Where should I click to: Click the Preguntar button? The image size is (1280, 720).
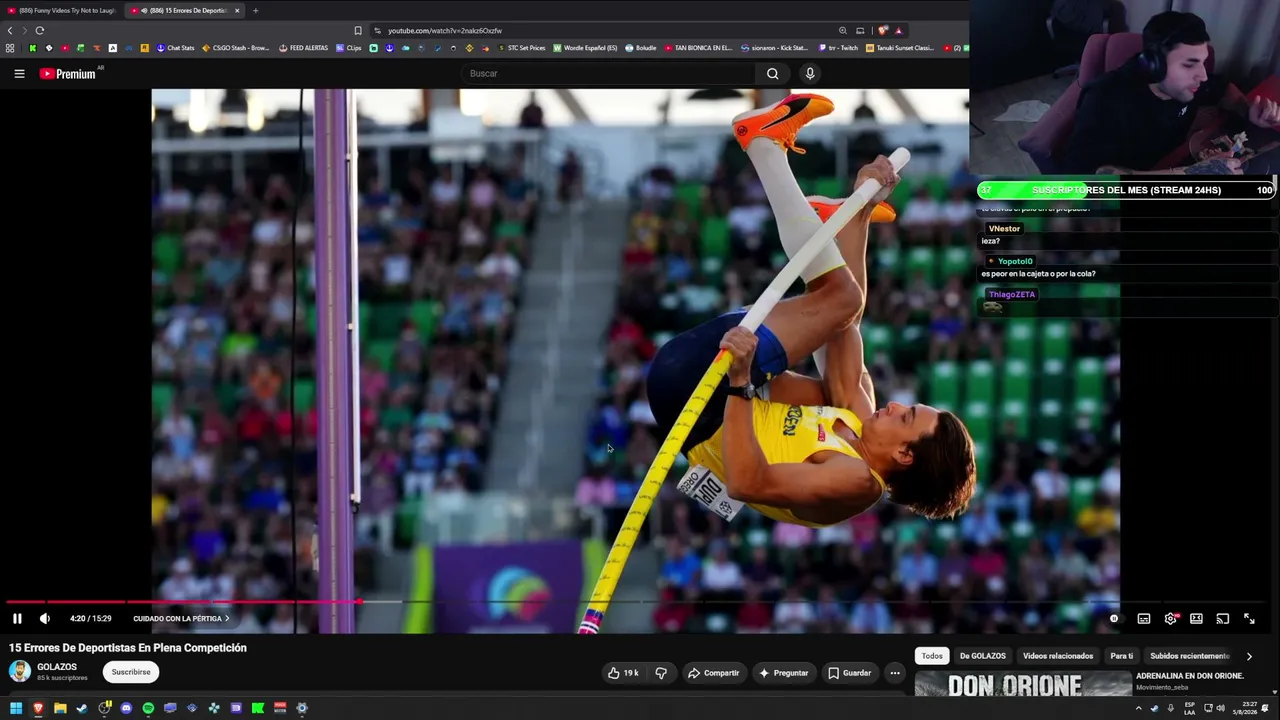[x=783, y=673]
